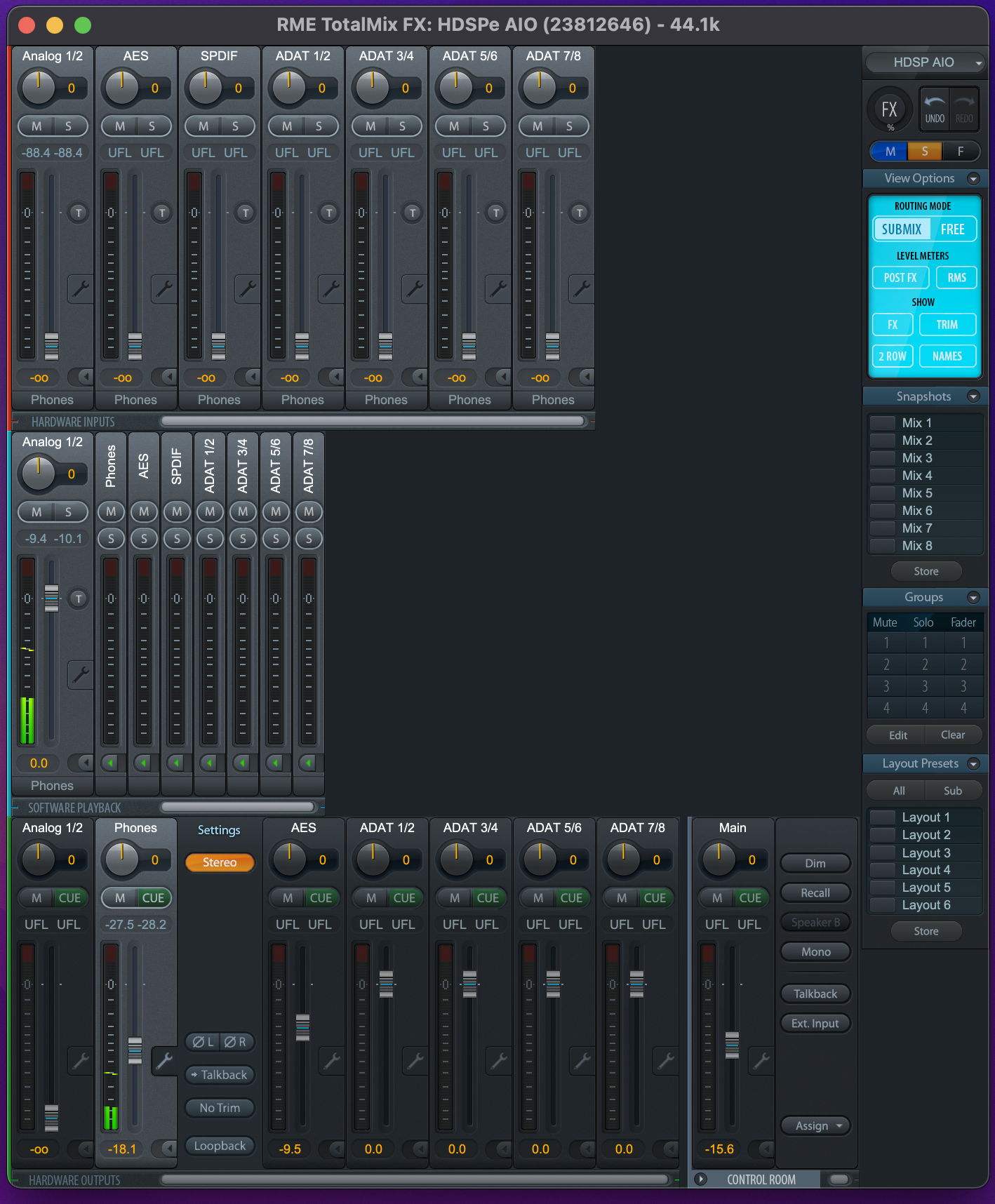Toggle trim T button on Analog 1/2 input
Viewport: 995px width, 1204px height.
point(78,213)
